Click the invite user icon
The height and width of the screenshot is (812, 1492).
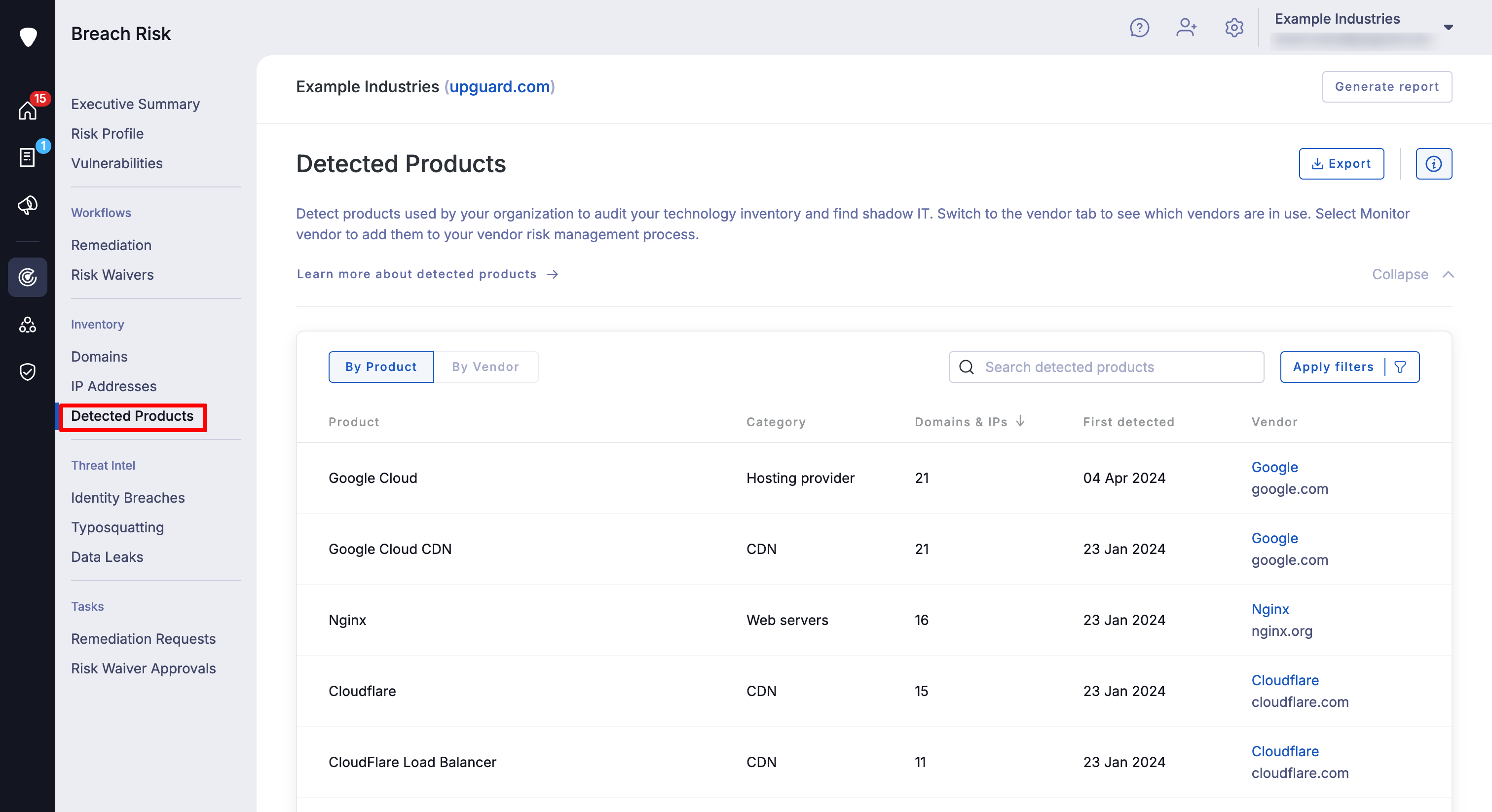[1187, 28]
